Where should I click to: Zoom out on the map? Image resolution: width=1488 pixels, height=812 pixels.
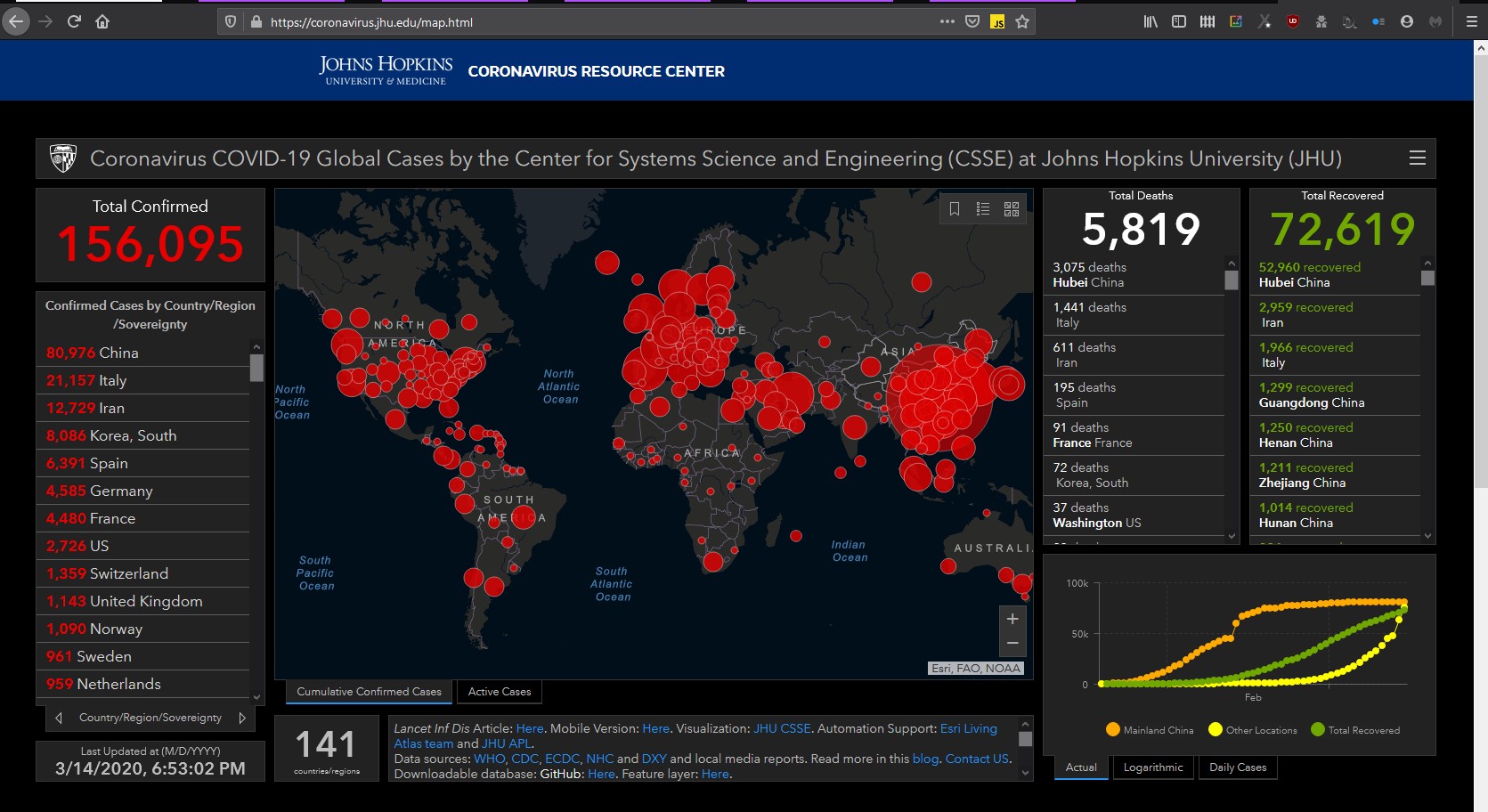point(1012,643)
